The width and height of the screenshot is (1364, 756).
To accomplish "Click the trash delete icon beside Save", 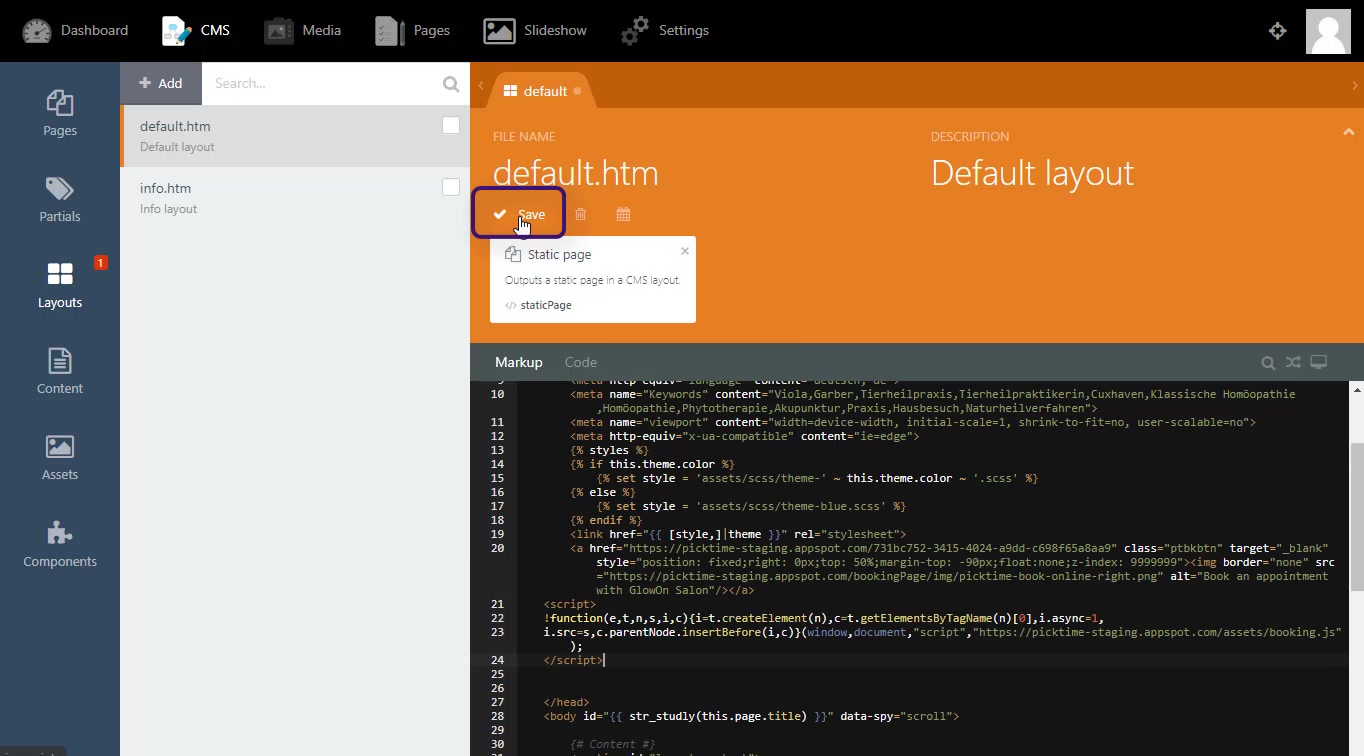I will (580, 214).
